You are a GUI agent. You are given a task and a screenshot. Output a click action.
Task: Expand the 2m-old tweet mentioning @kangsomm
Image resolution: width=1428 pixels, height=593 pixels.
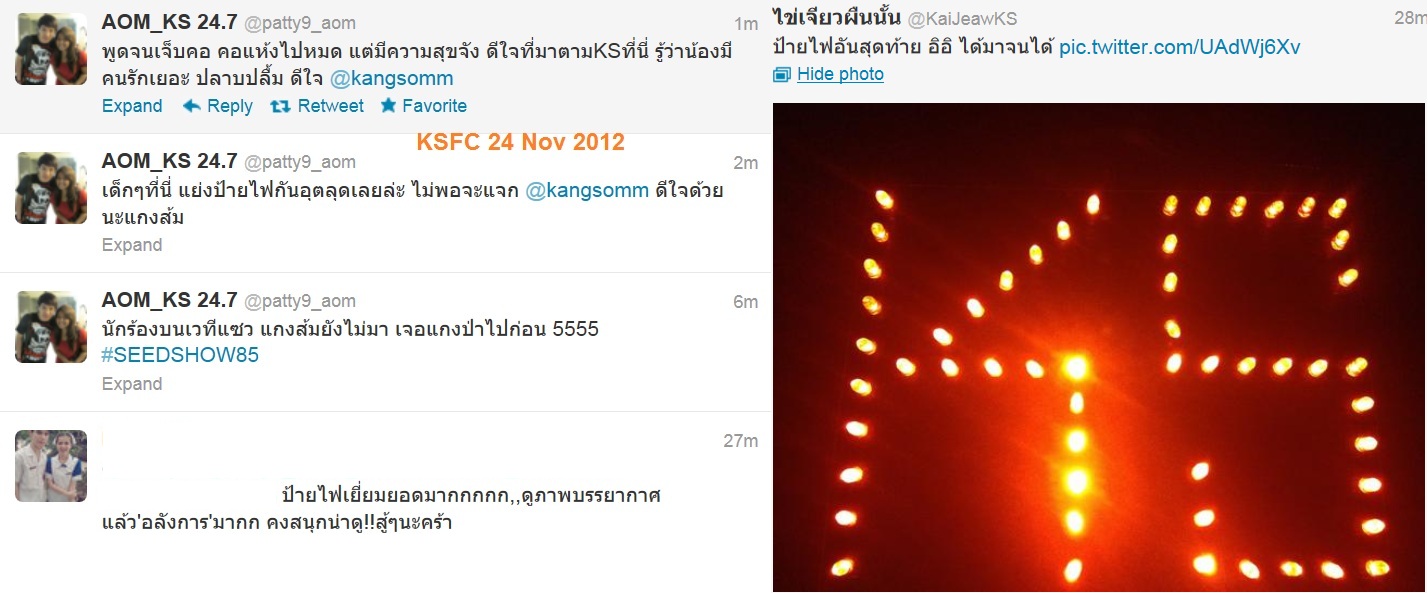click(x=132, y=245)
